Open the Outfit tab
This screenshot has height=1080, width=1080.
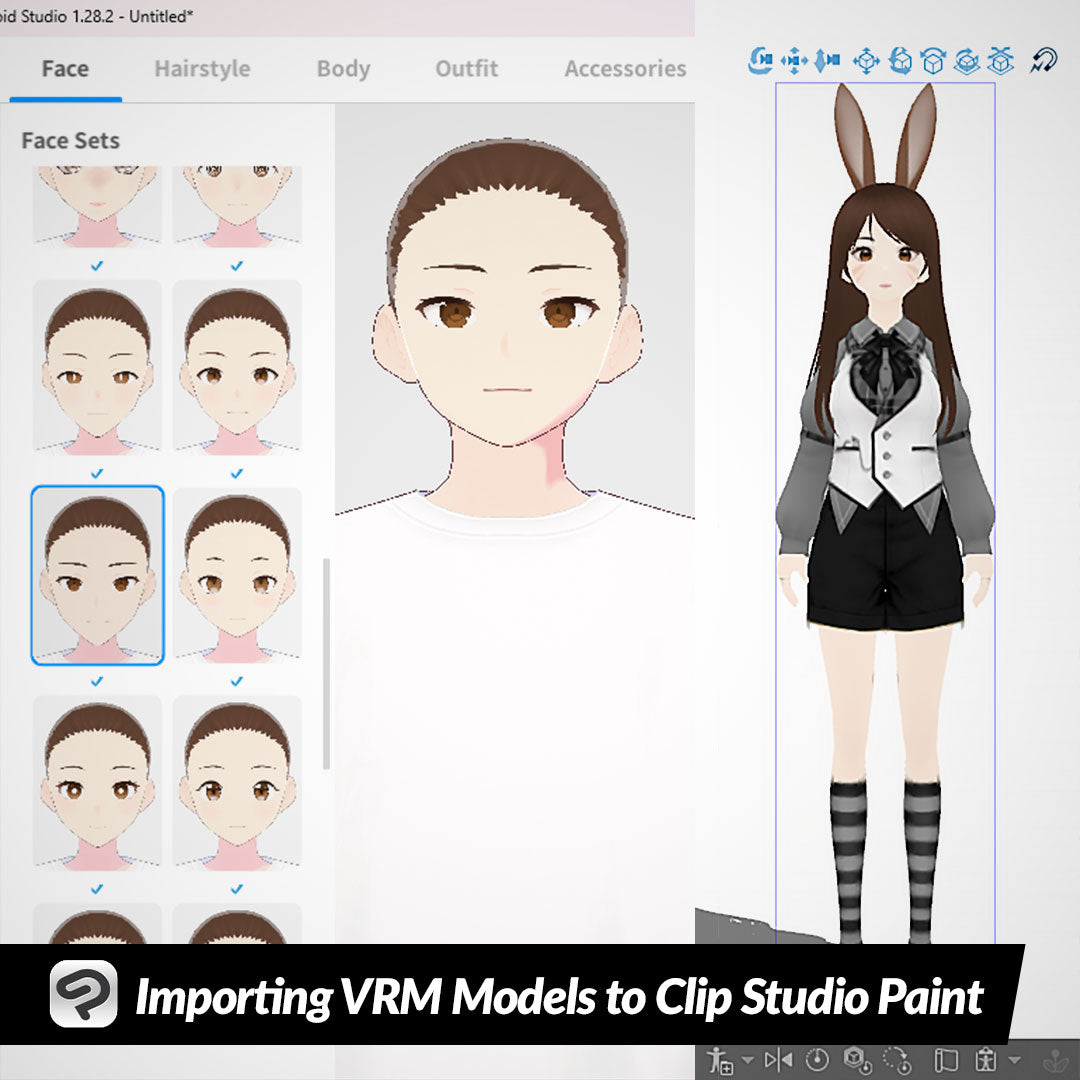coord(466,69)
